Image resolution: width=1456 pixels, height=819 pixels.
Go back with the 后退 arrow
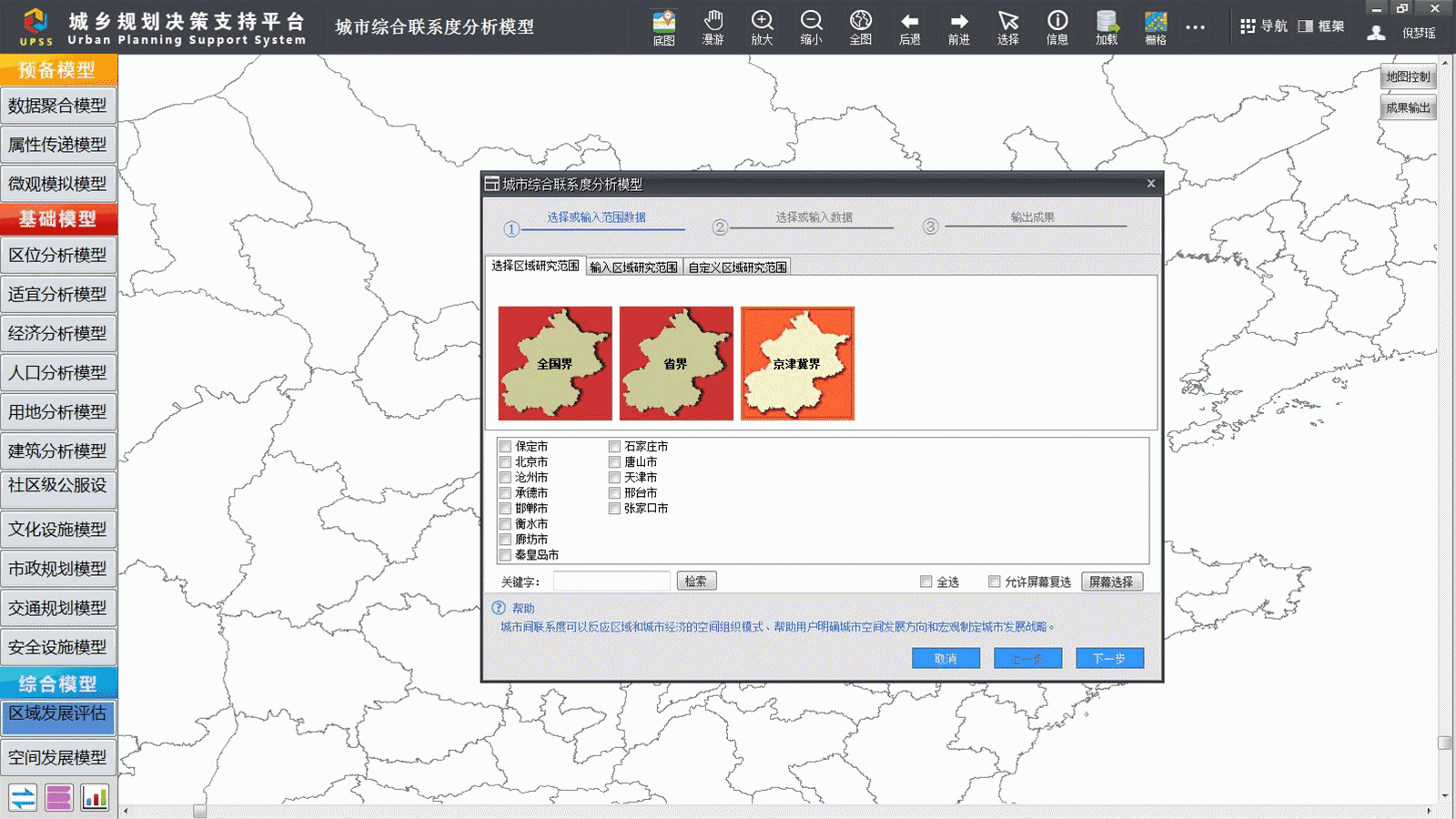pos(910,27)
